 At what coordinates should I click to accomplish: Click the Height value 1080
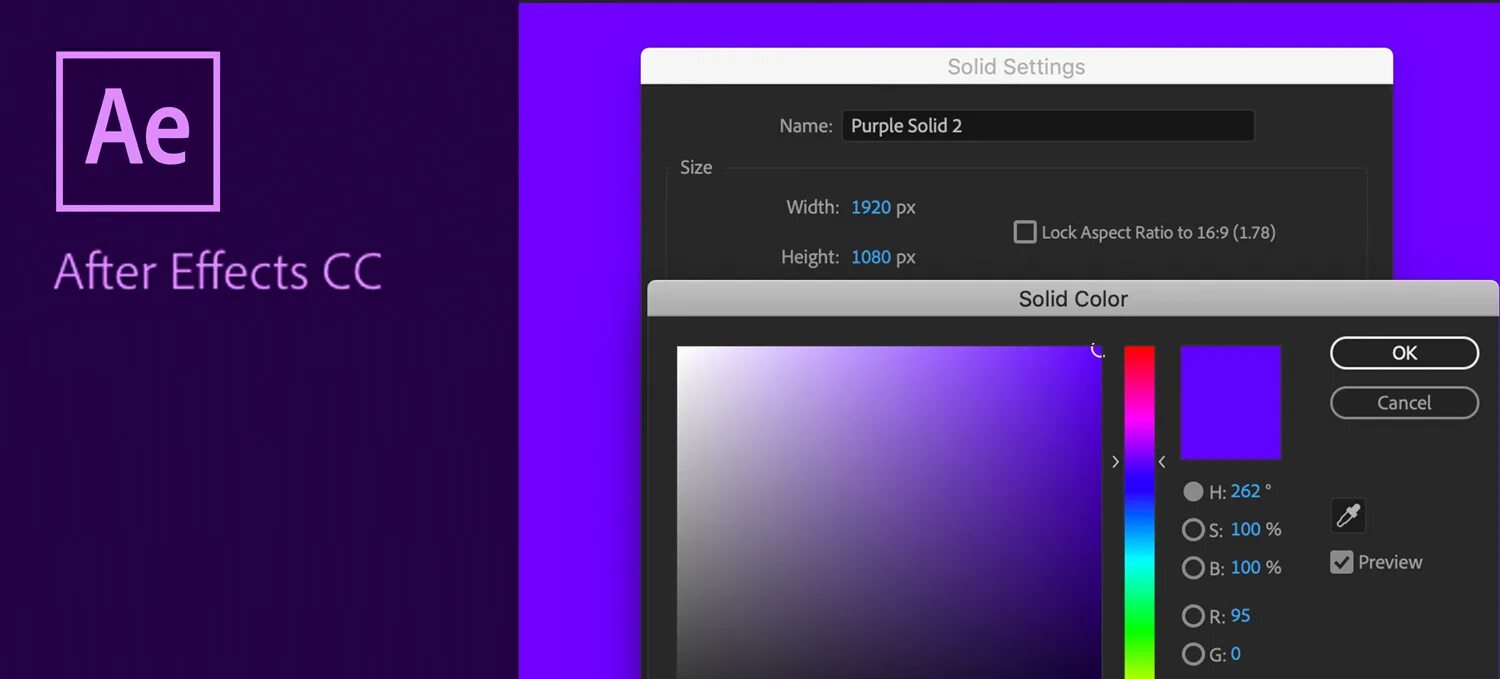(871, 257)
